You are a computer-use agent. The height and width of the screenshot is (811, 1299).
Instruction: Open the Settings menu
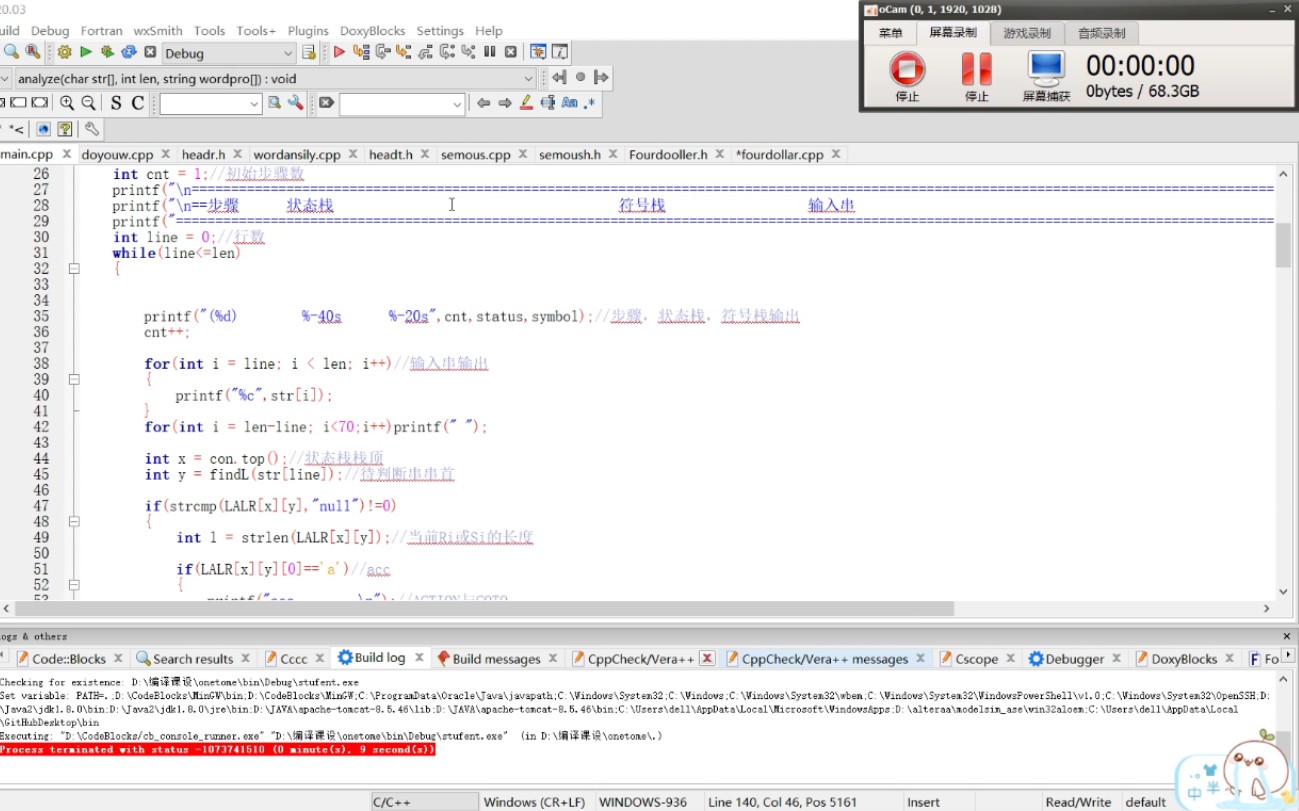click(440, 31)
